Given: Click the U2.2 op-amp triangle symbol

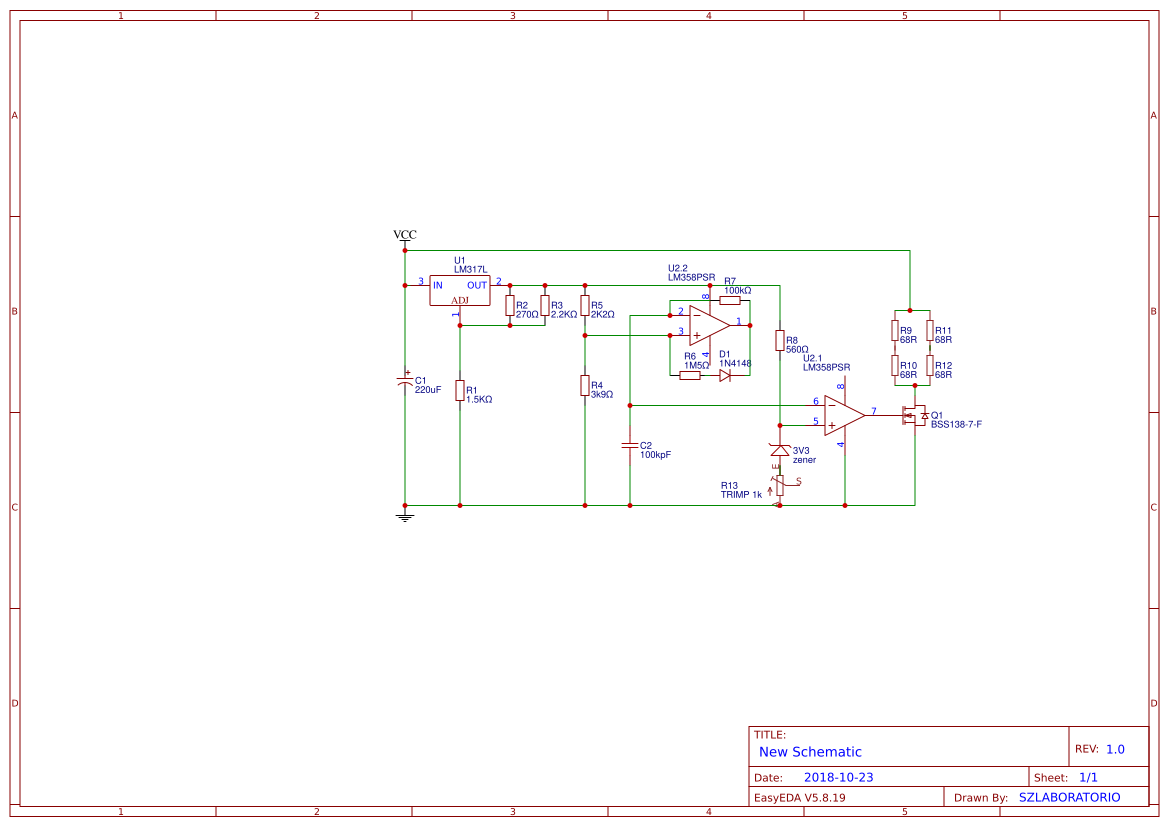Looking at the screenshot, I should [708, 323].
